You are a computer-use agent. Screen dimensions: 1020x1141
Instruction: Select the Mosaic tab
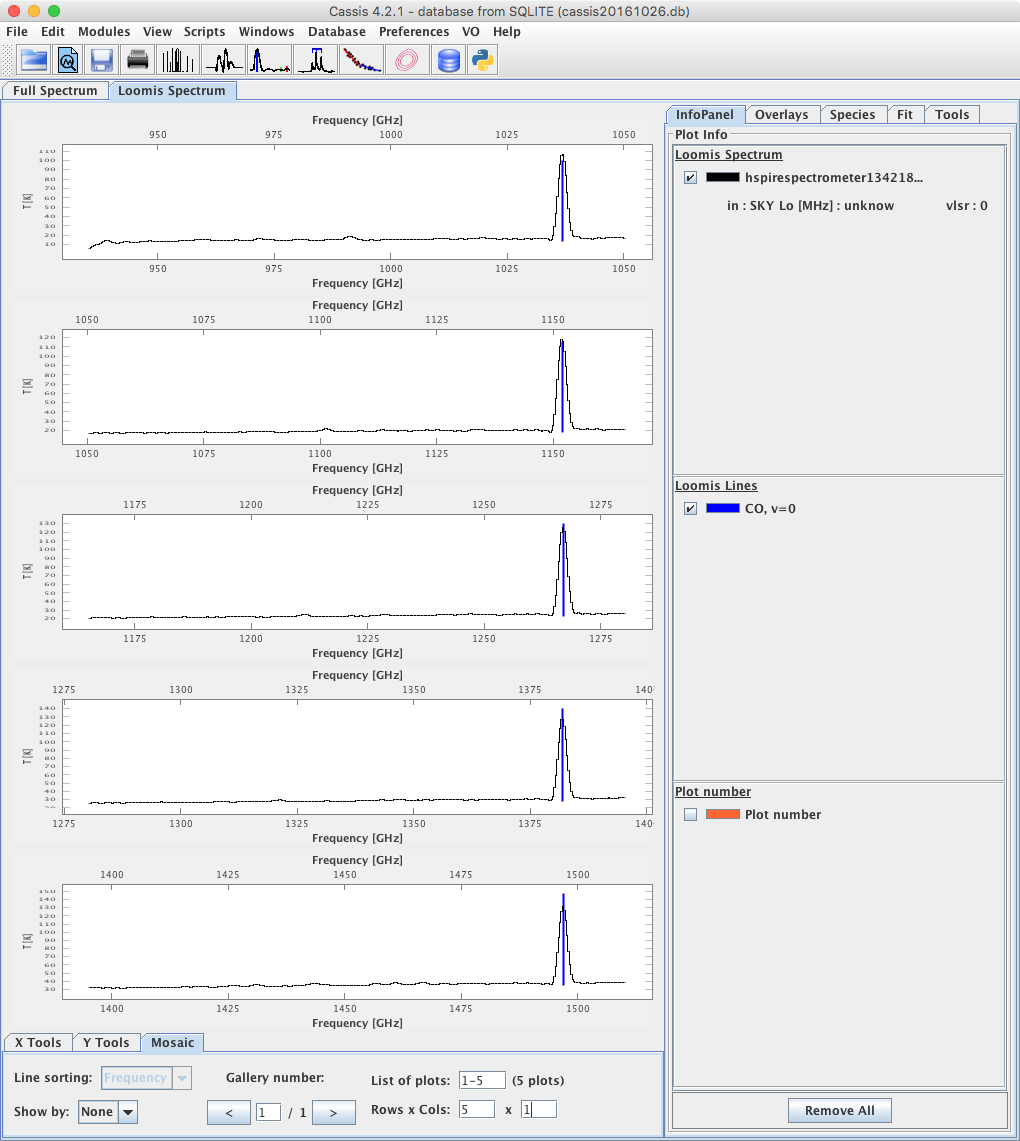172,1043
